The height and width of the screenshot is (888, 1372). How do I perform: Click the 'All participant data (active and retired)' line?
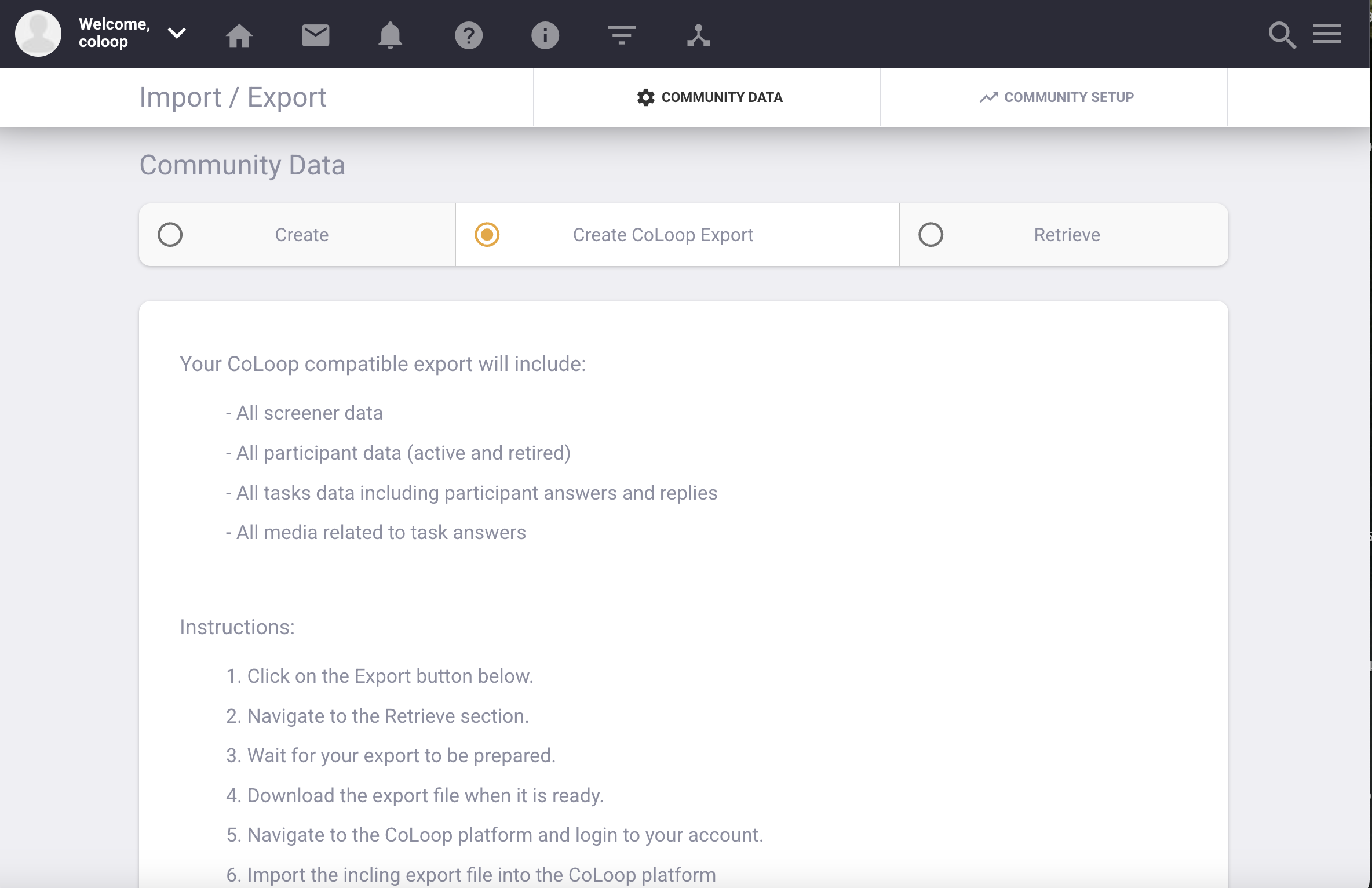(x=398, y=453)
